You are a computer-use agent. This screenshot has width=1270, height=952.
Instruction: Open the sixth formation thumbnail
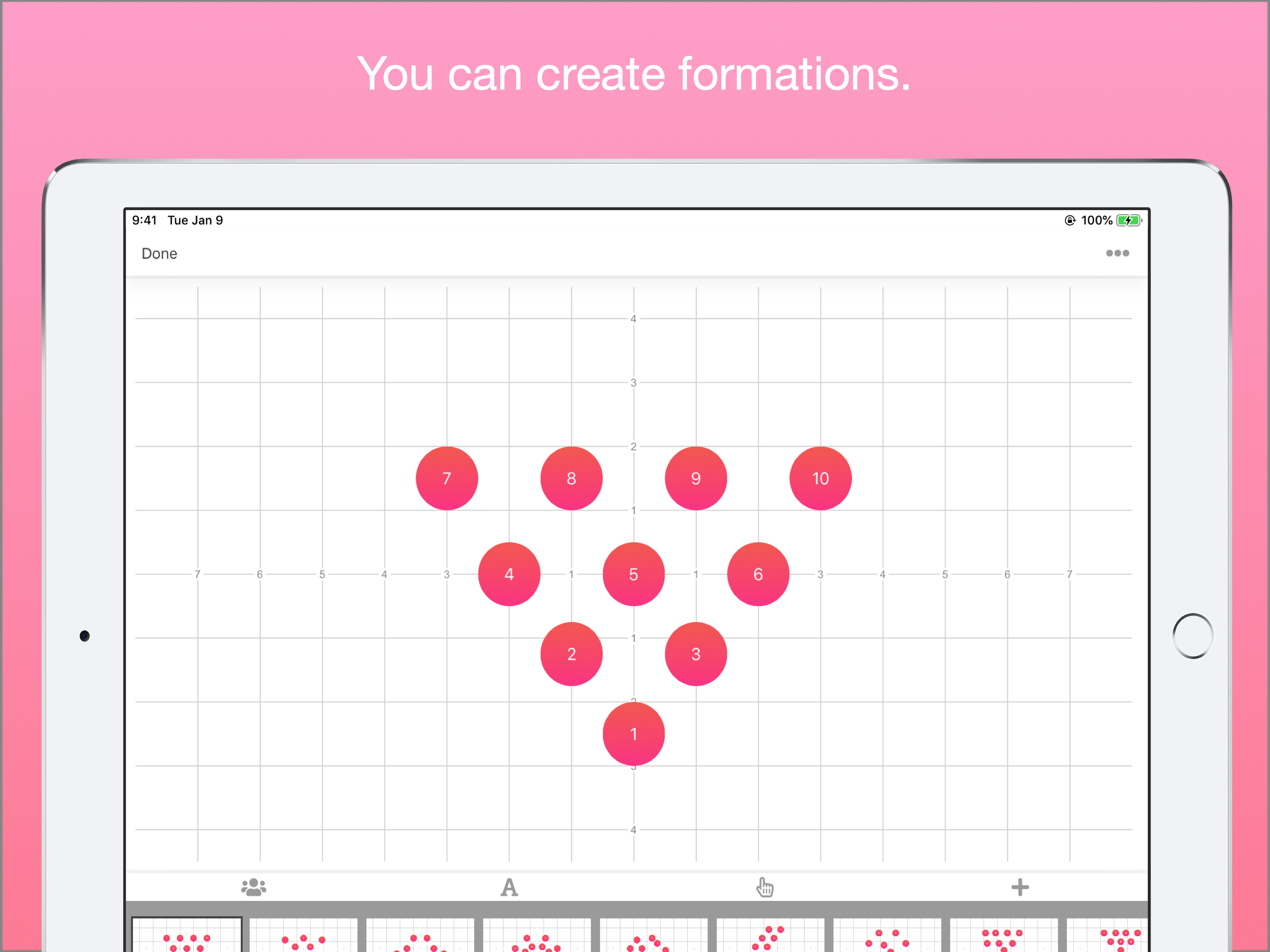click(x=770, y=935)
